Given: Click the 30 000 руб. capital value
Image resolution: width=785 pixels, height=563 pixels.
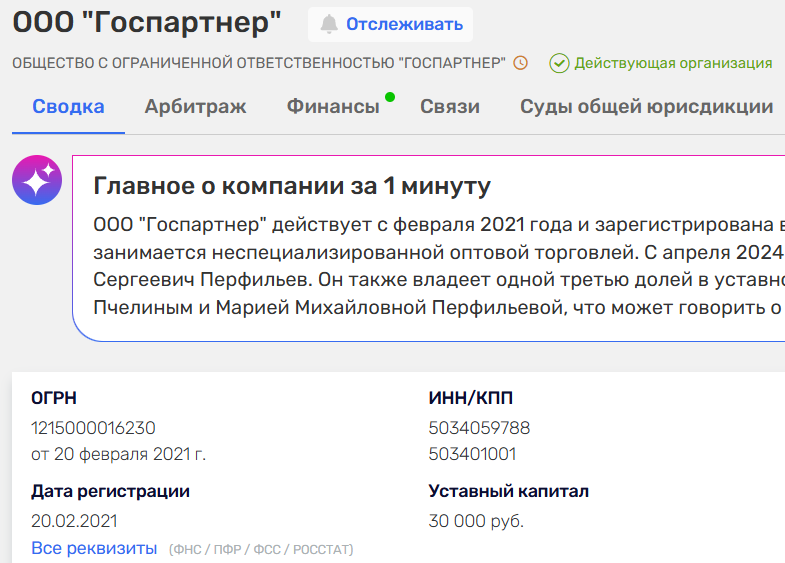Looking at the screenshot, I should 476,521.
